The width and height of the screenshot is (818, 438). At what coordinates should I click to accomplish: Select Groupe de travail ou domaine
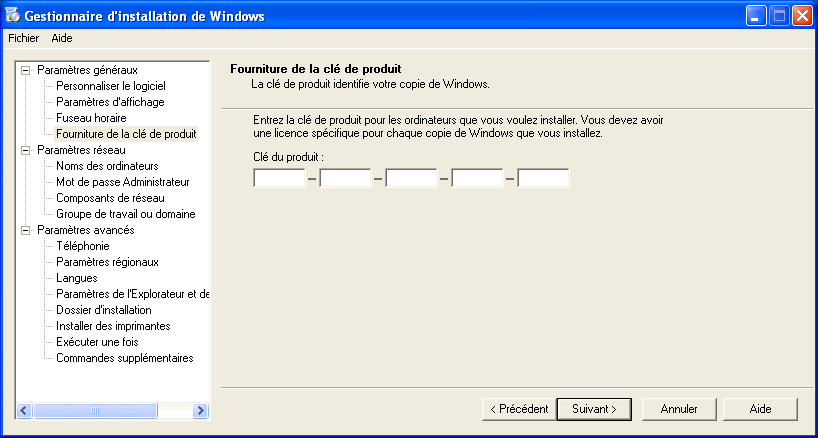coord(126,214)
